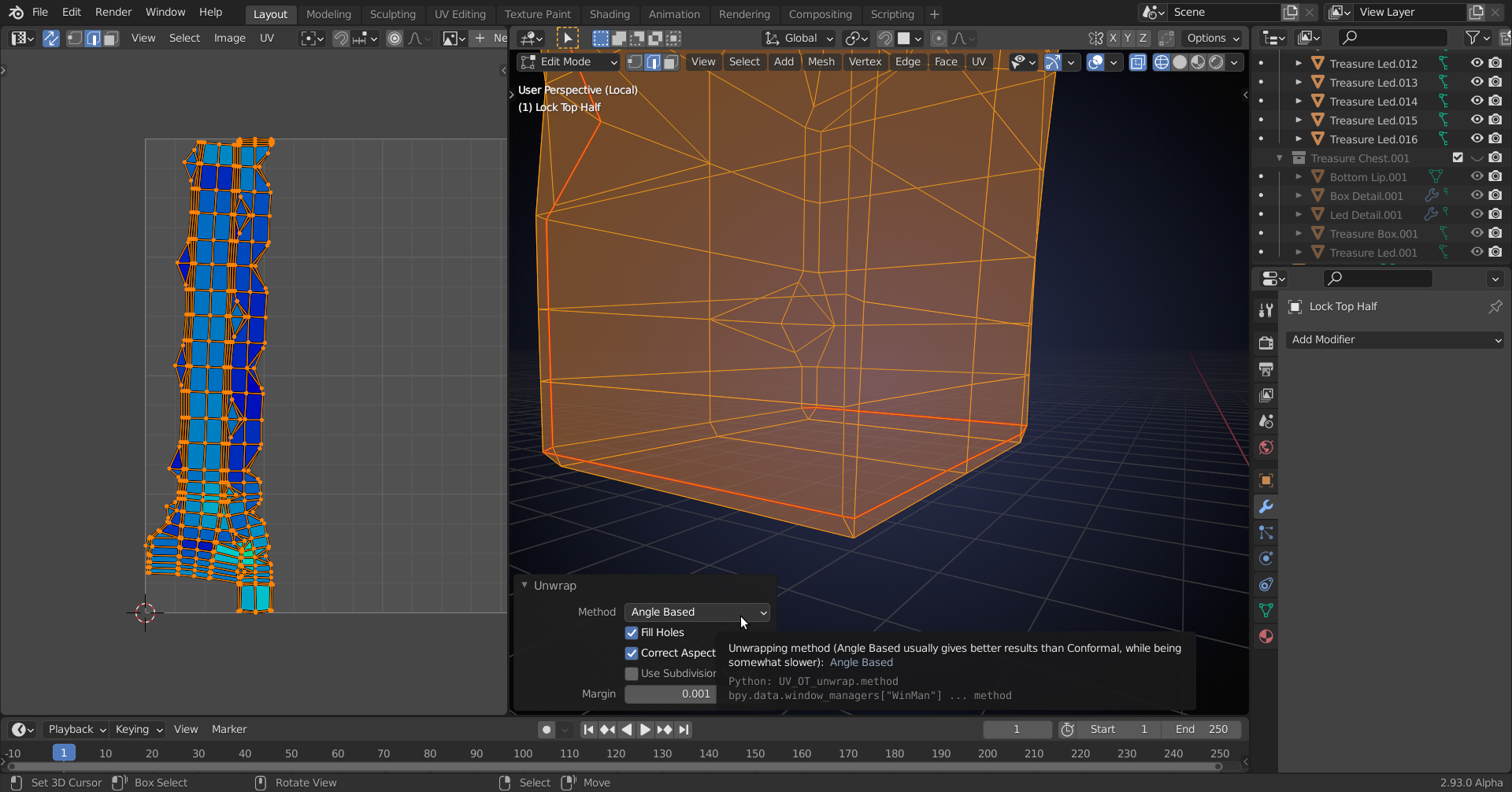Open the Material properties tab icon
Viewport: 1512px width, 792px height.
[x=1266, y=637]
